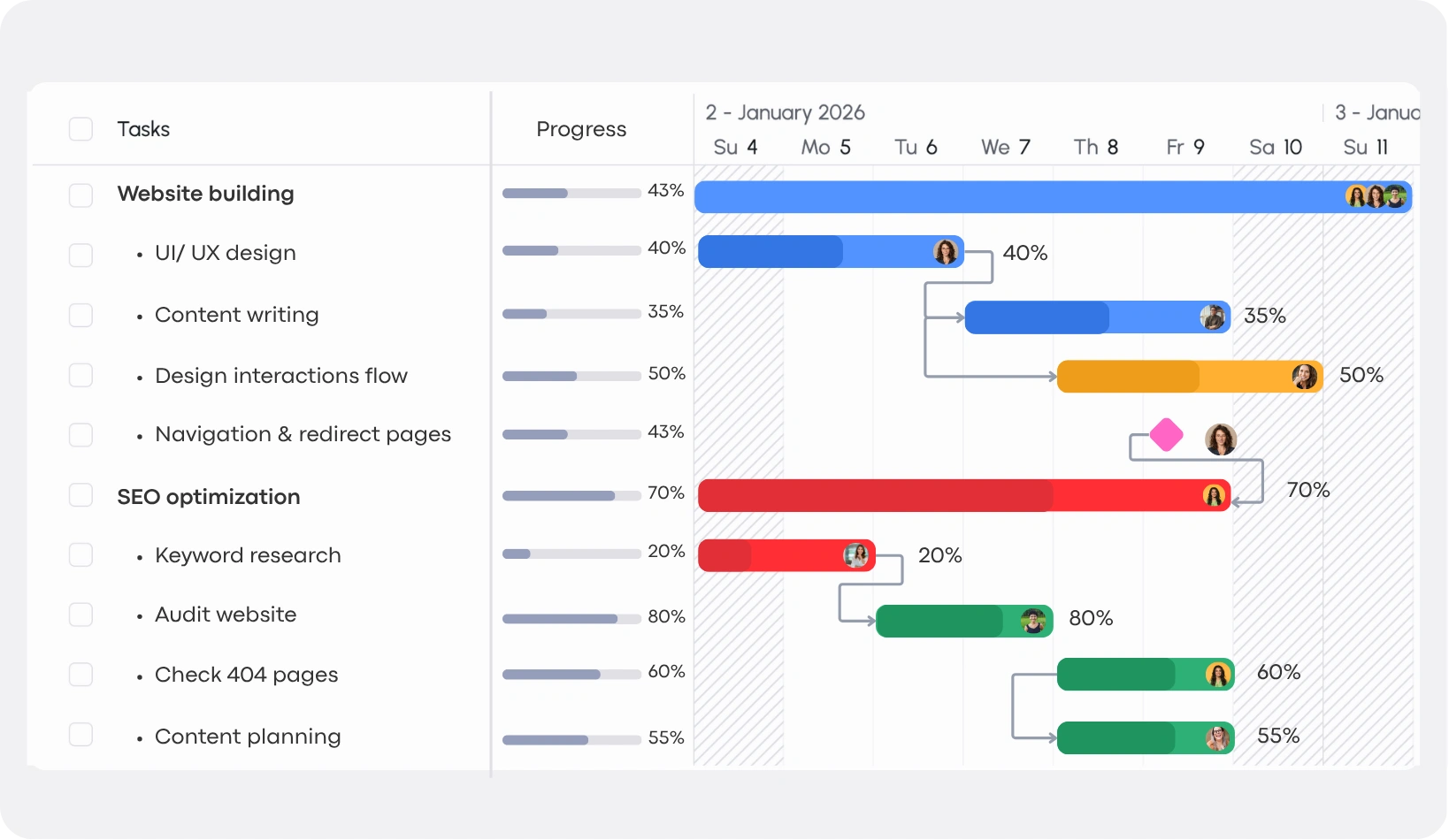
Task: Check the Check 404 pages checkbox
Action: 80,675
